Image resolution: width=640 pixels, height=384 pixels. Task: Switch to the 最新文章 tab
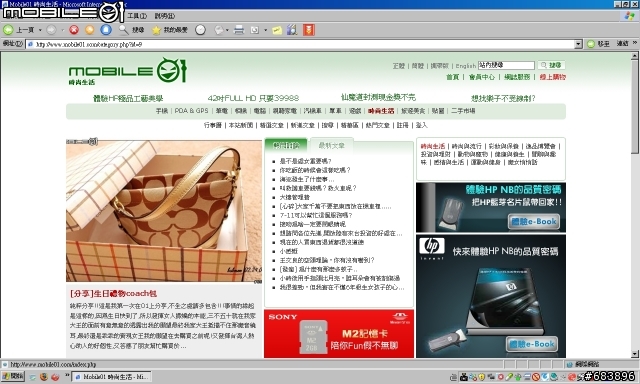pyautogui.click(x=331, y=145)
